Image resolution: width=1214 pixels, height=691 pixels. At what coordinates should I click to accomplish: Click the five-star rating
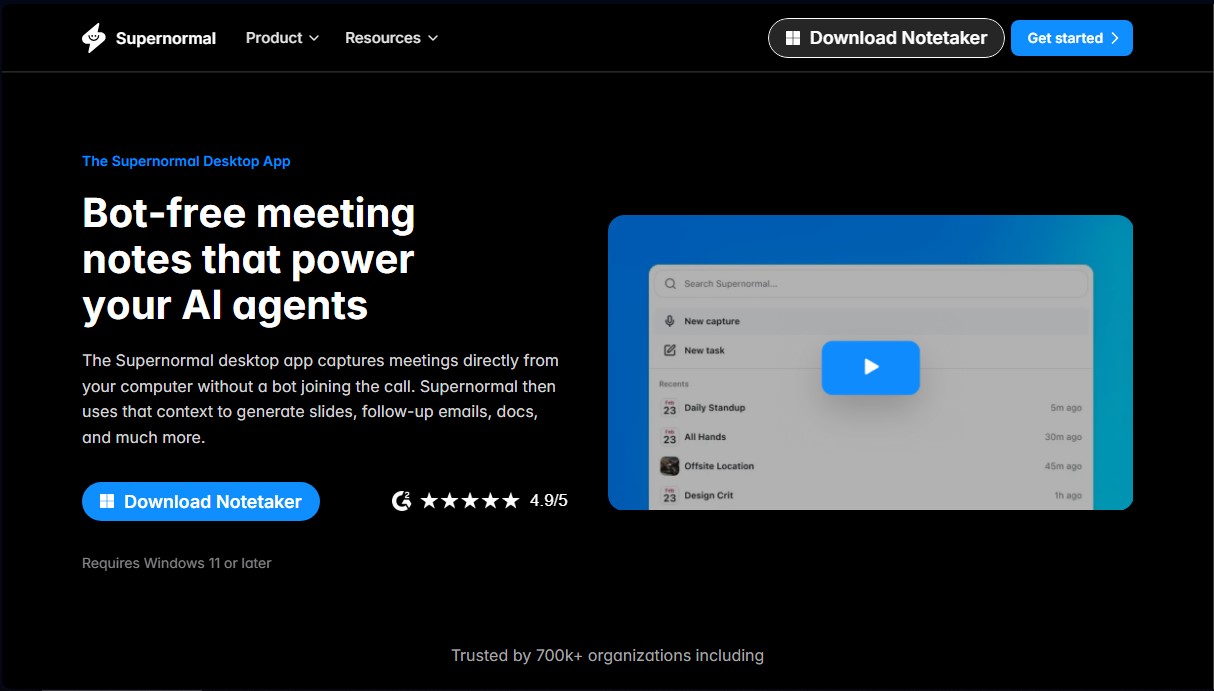470,501
